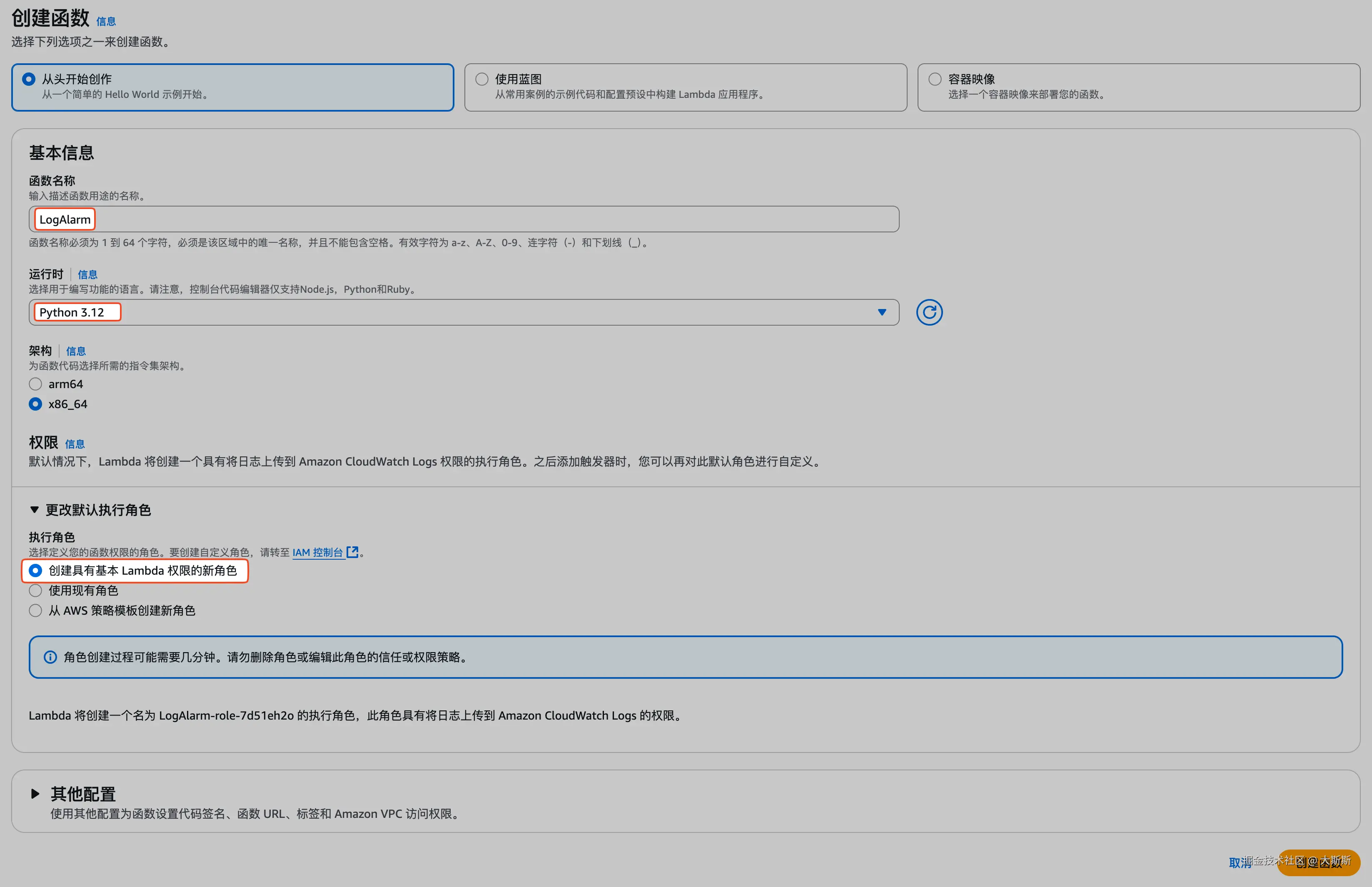
Task: Select the arm64 architecture radio button
Action: [36, 384]
